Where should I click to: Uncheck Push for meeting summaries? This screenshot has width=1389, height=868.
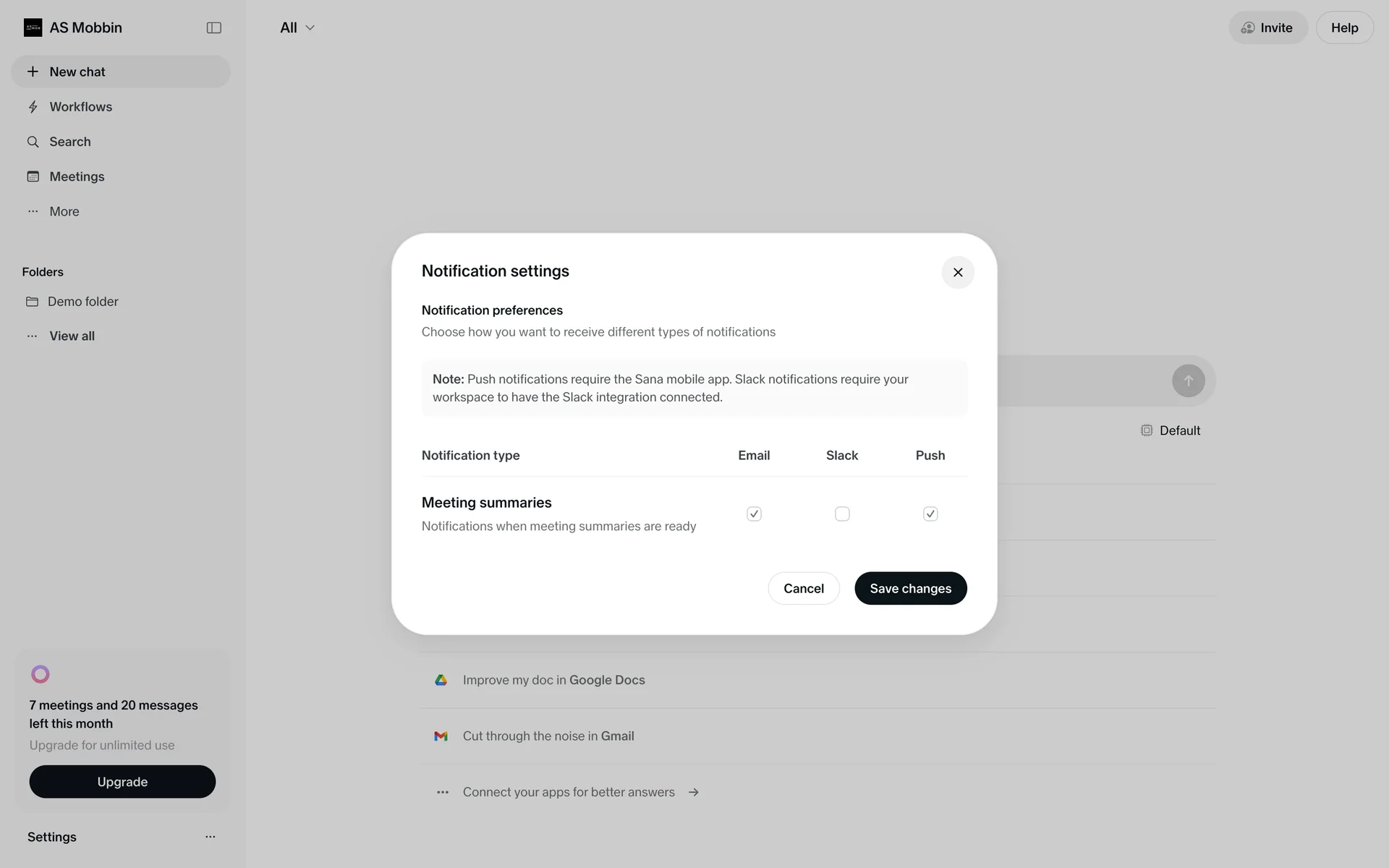[x=930, y=514]
